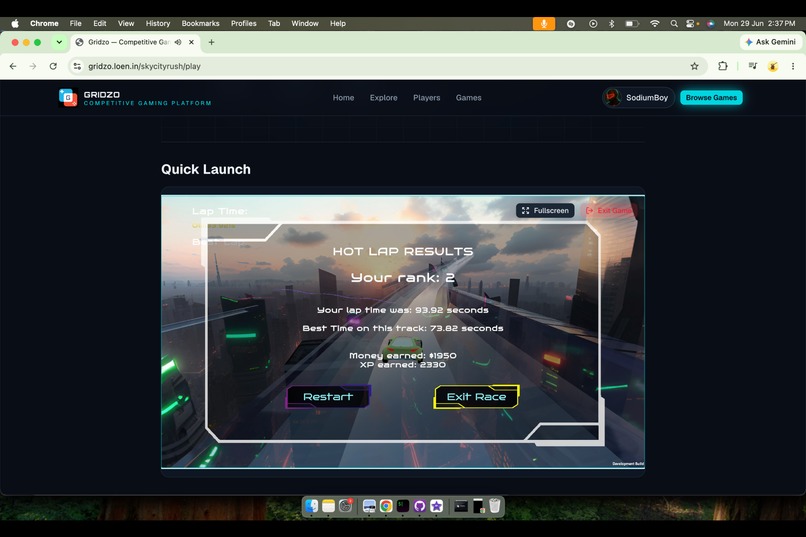The height and width of the screenshot is (537, 806).
Task: Click the Ask Gemini button
Action: pyautogui.click(x=770, y=42)
